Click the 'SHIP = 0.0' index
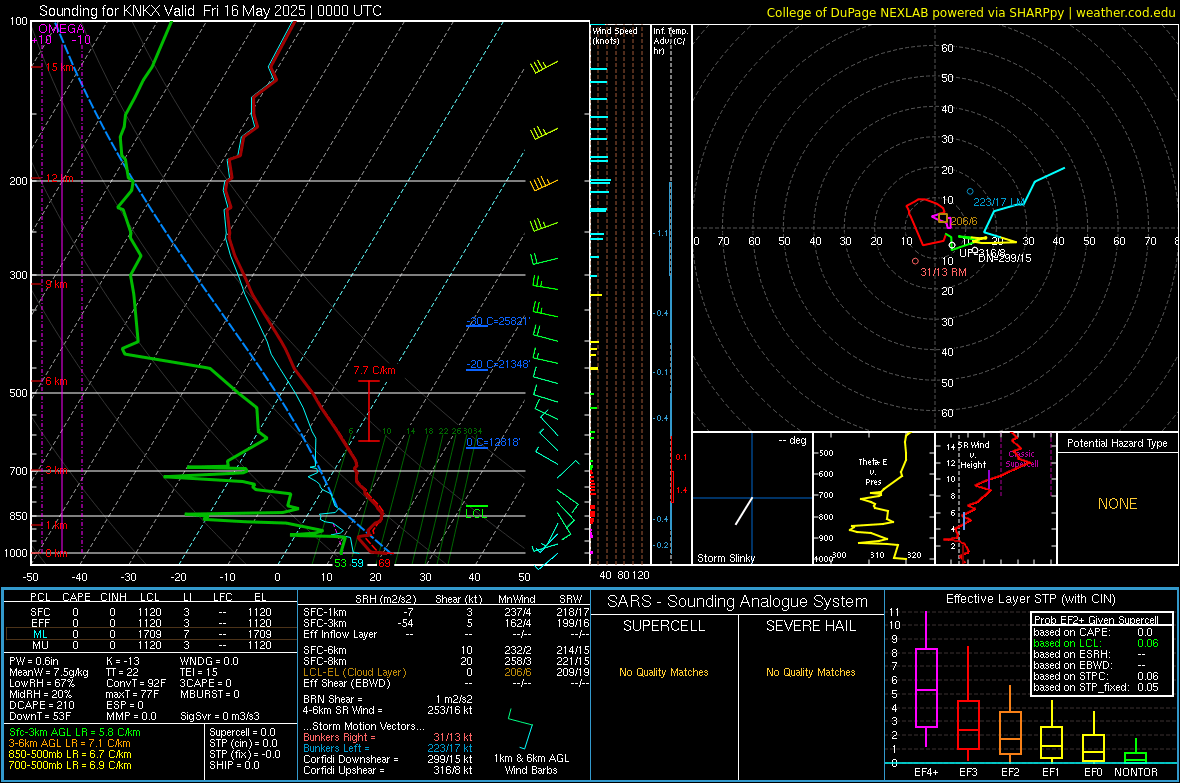This screenshot has height=783, width=1180. coord(234,765)
